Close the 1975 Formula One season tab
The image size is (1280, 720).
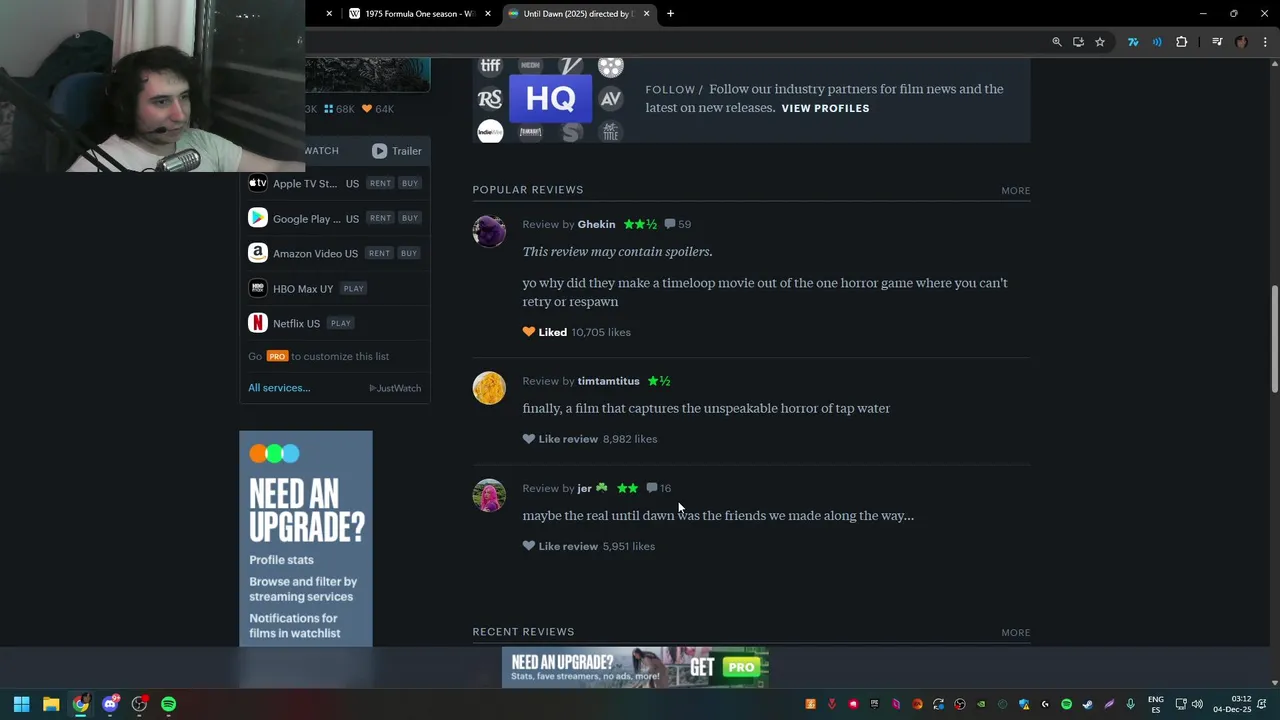pos(488,14)
